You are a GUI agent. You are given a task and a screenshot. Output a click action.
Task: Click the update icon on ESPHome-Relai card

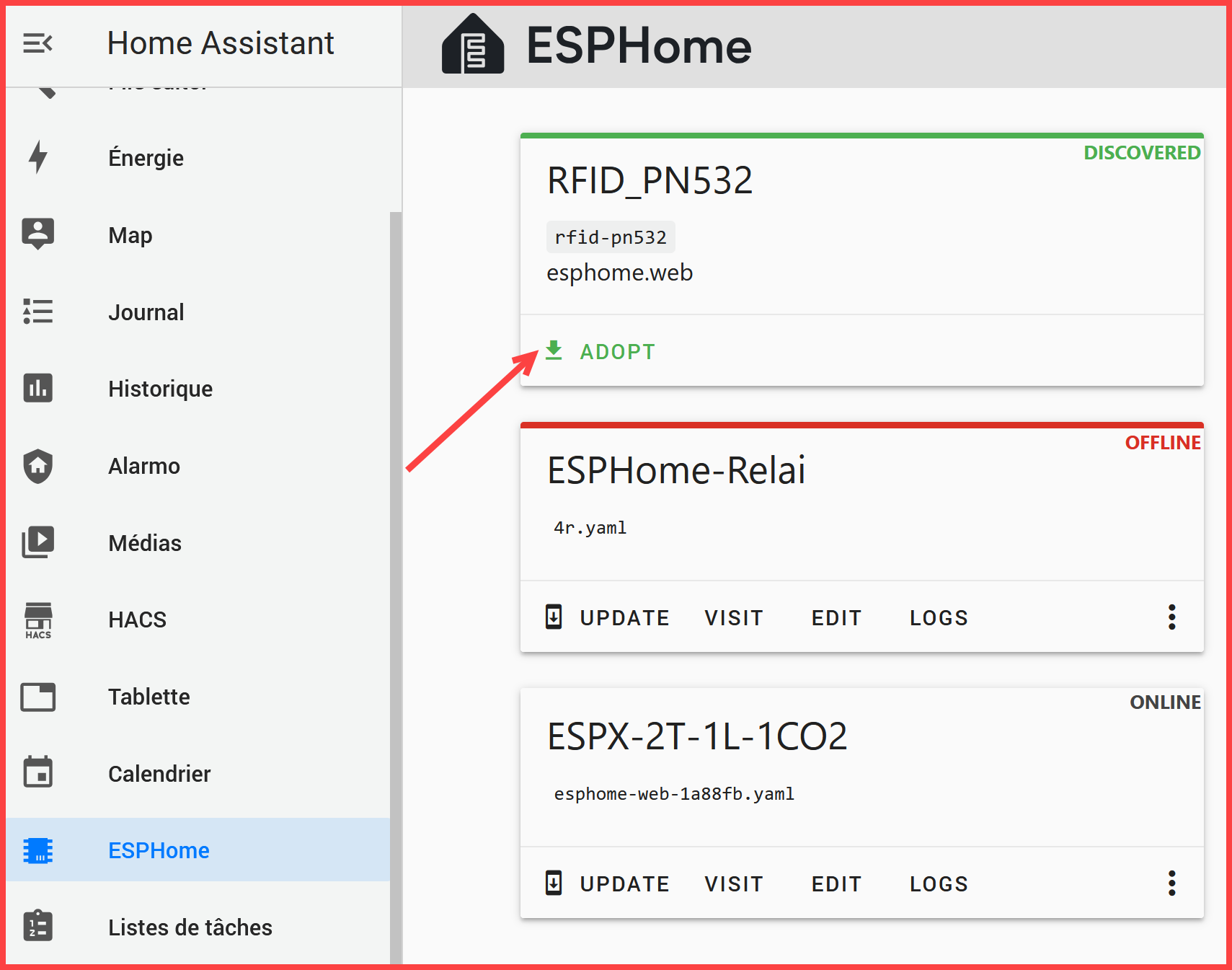pyautogui.click(x=554, y=617)
